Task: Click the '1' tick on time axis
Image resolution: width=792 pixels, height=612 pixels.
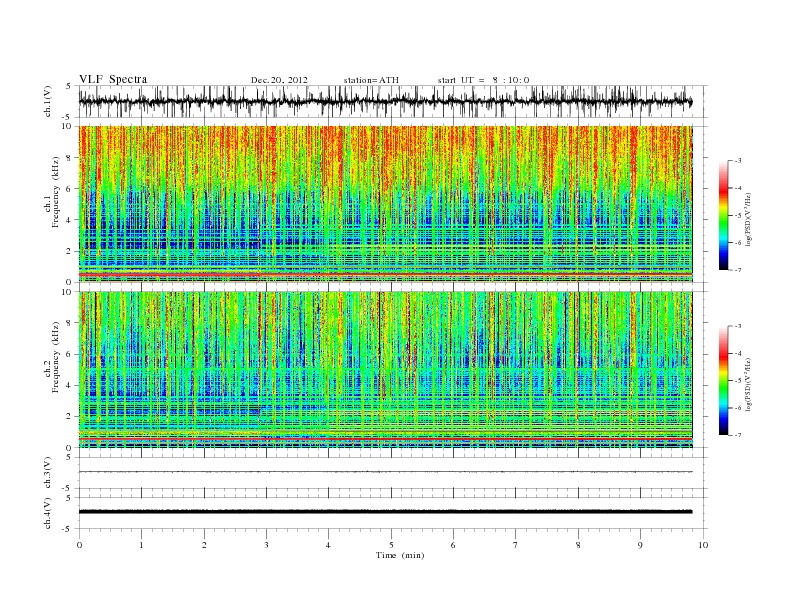Action: [x=141, y=545]
